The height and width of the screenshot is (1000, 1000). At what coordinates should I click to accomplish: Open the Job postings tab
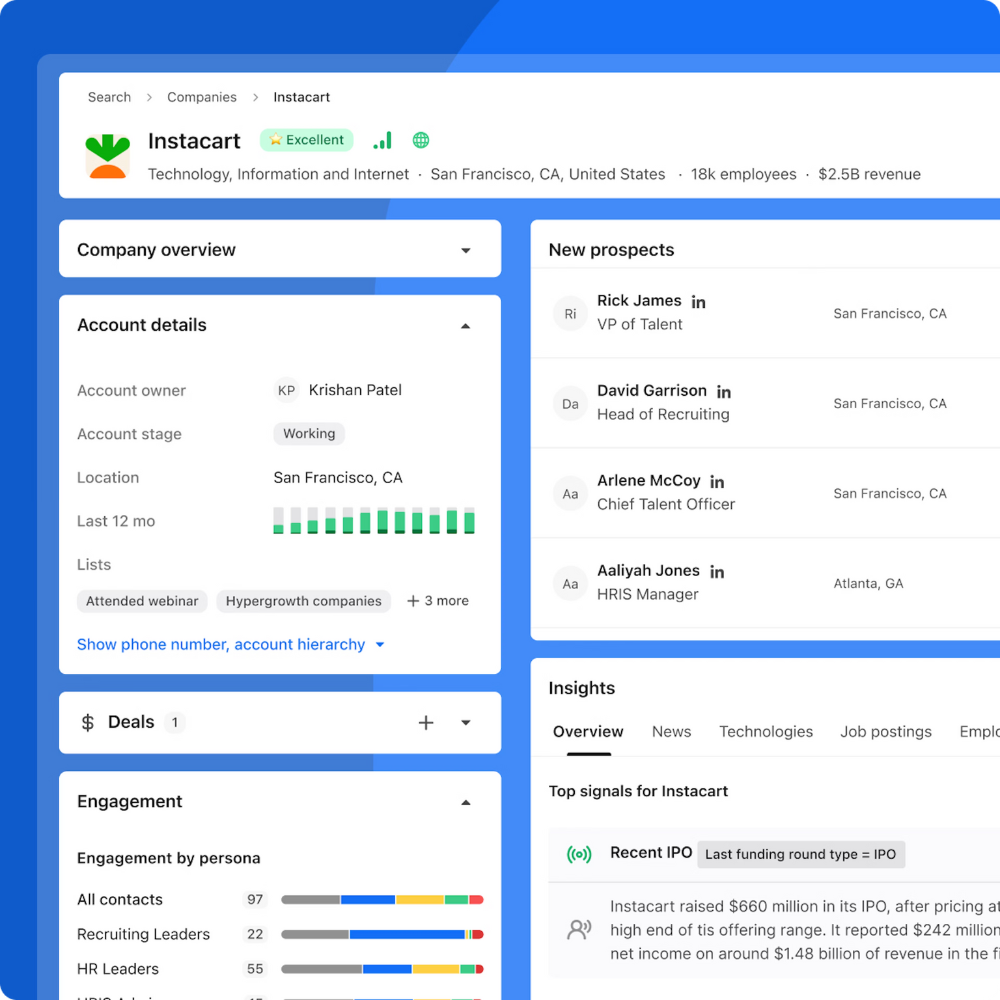click(886, 731)
